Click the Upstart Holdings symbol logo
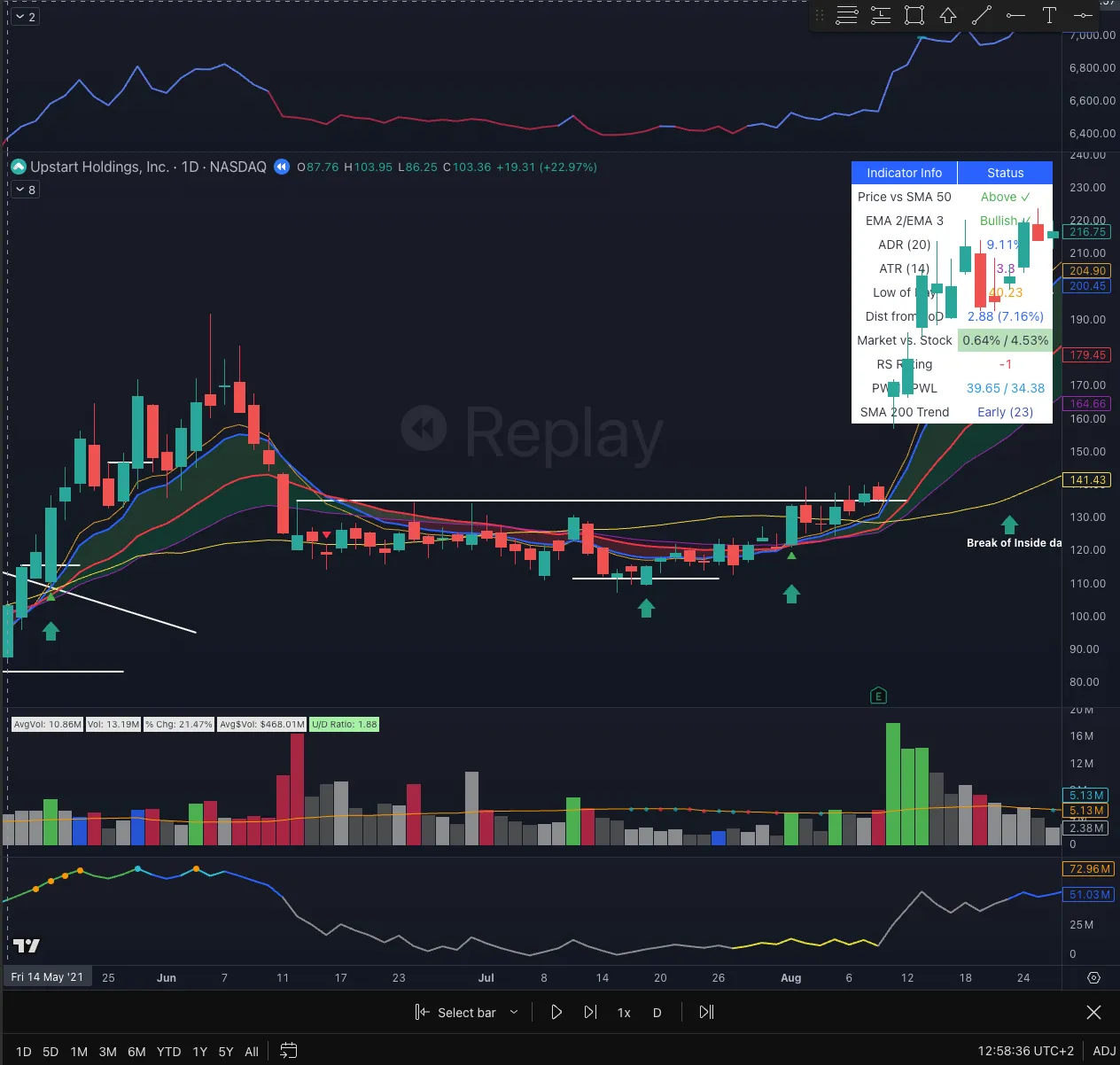 pos(19,167)
